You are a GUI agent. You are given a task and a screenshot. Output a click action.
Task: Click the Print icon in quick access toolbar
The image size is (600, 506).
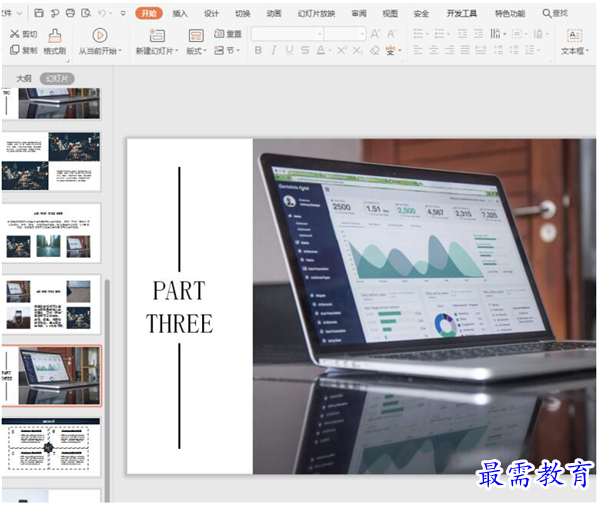point(70,13)
